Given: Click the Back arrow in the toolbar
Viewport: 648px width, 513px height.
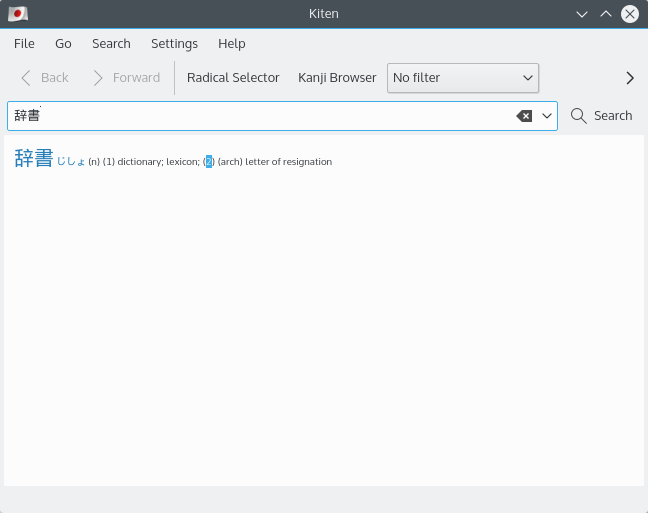Looking at the screenshot, I should pyautogui.click(x=44, y=78).
